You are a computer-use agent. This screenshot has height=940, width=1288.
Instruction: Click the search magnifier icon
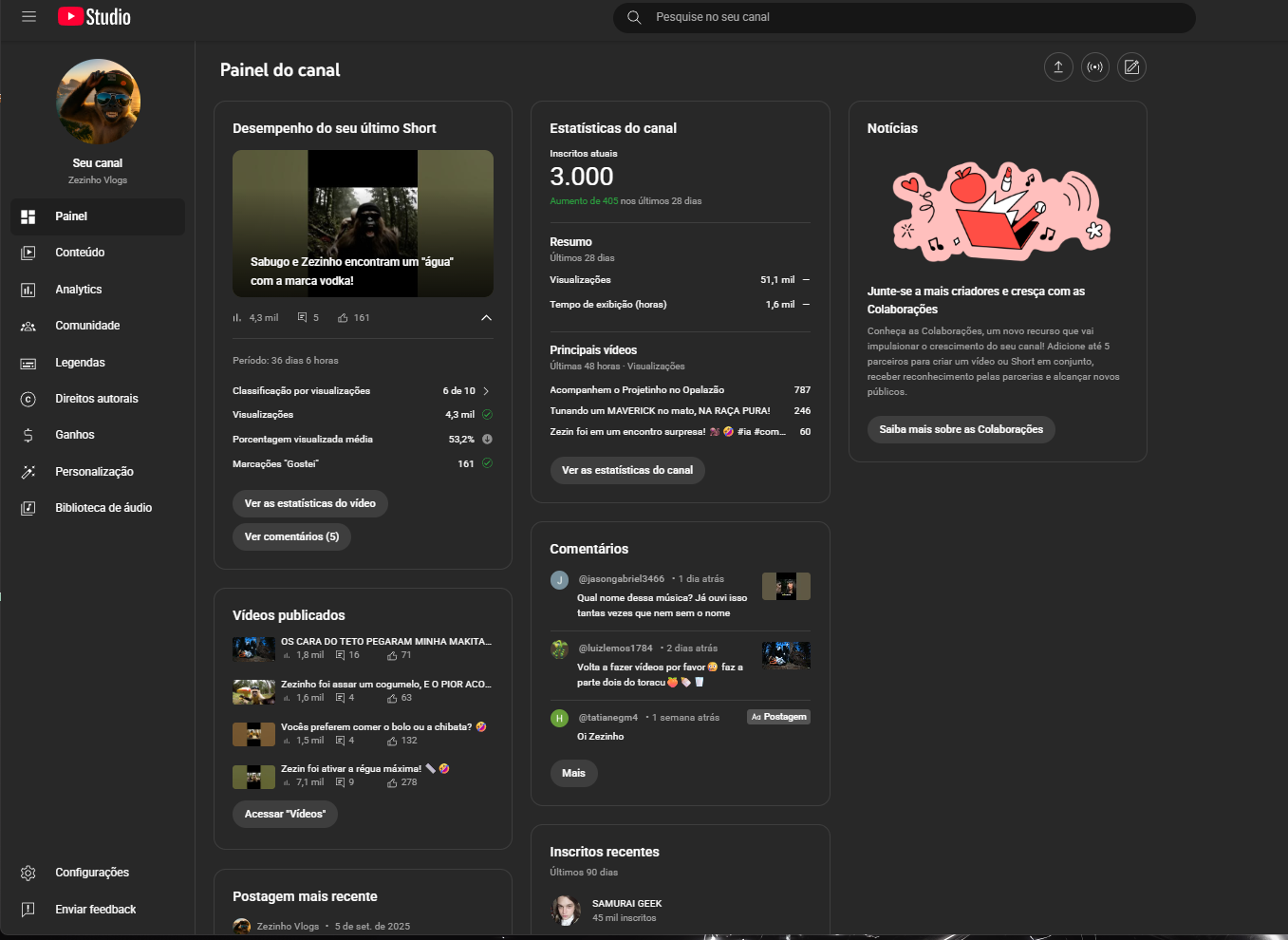(634, 17)
